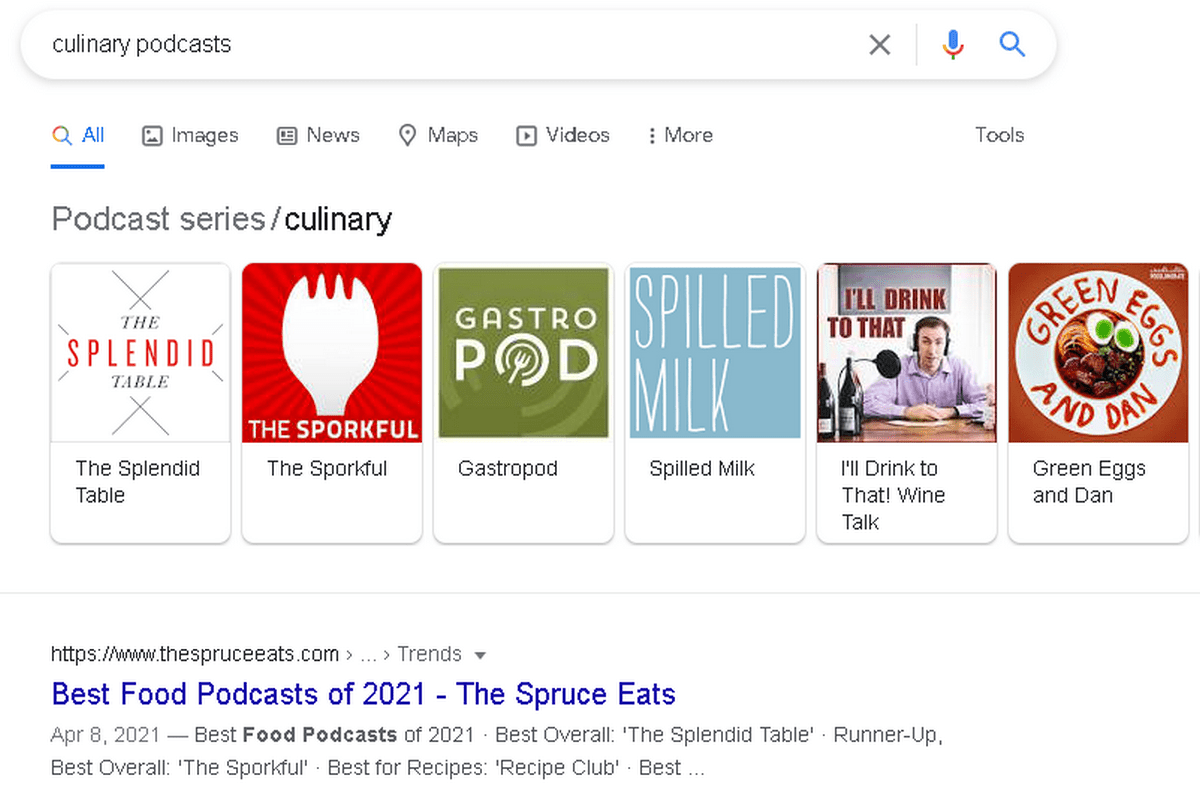Submit search with the magnifying glass icon
Viewport: 1200px width, 803px height.
pos(1012,44)
